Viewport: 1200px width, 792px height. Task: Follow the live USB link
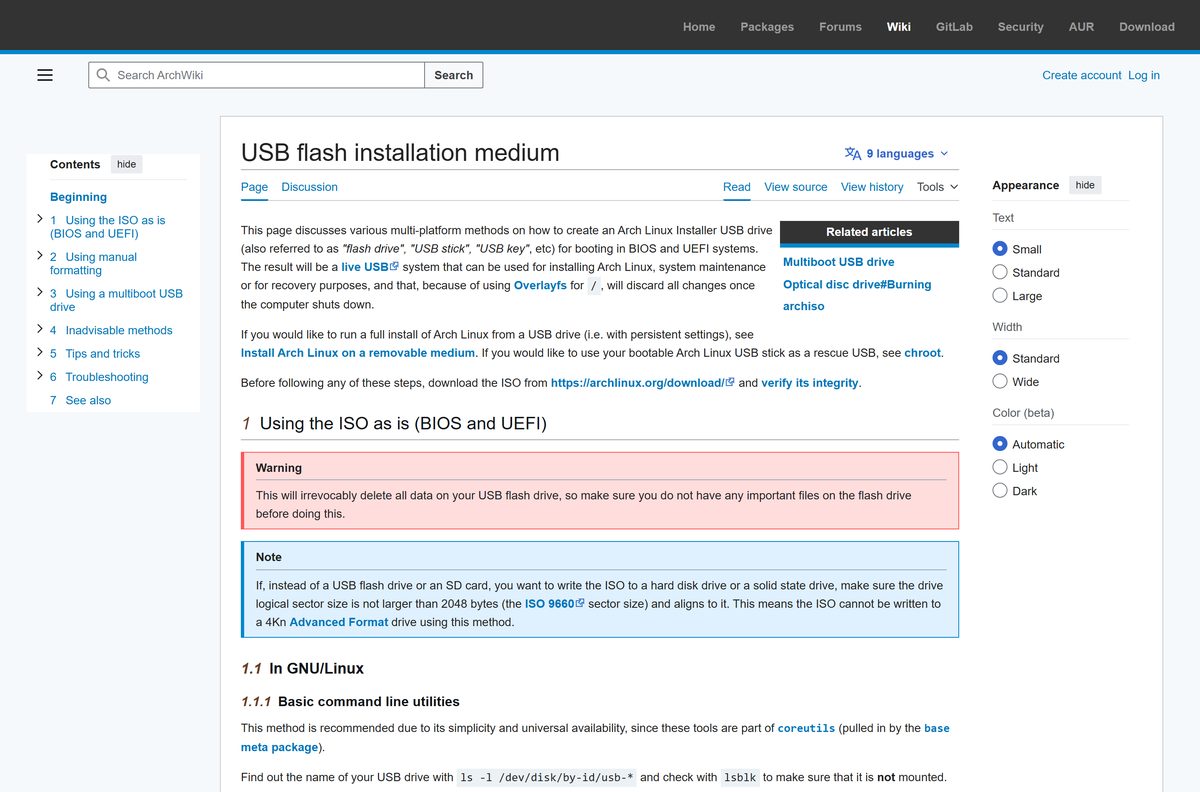(x=364, y=267)
